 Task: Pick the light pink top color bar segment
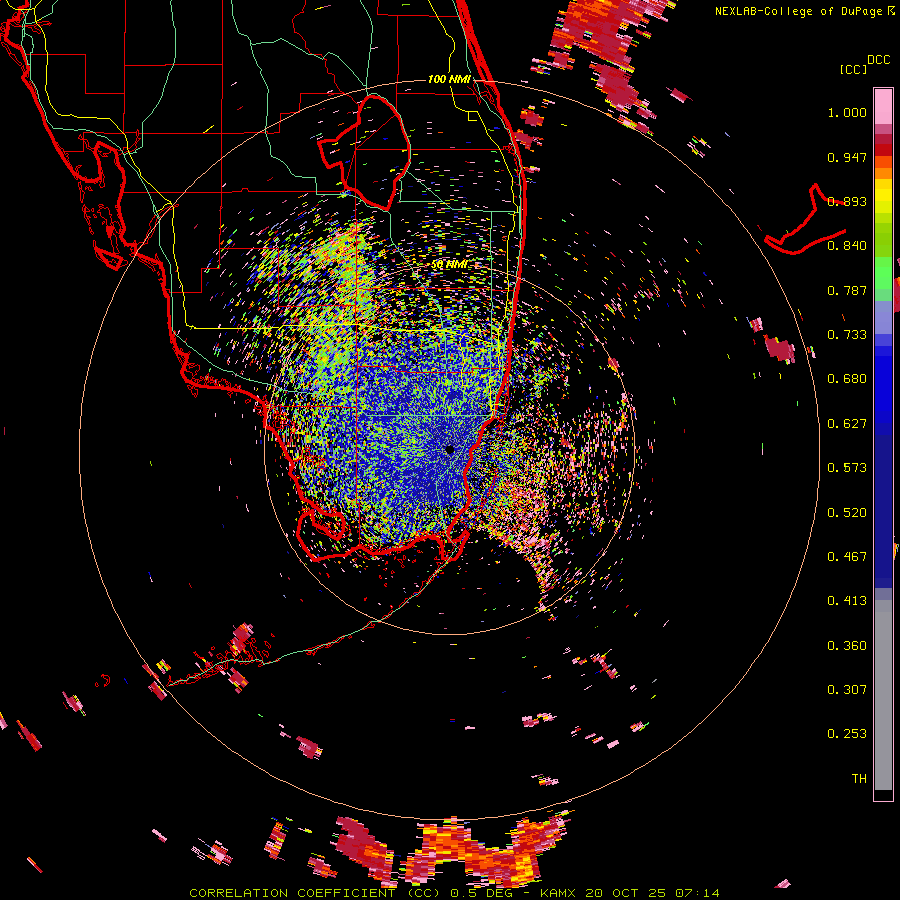pos(883,107)
